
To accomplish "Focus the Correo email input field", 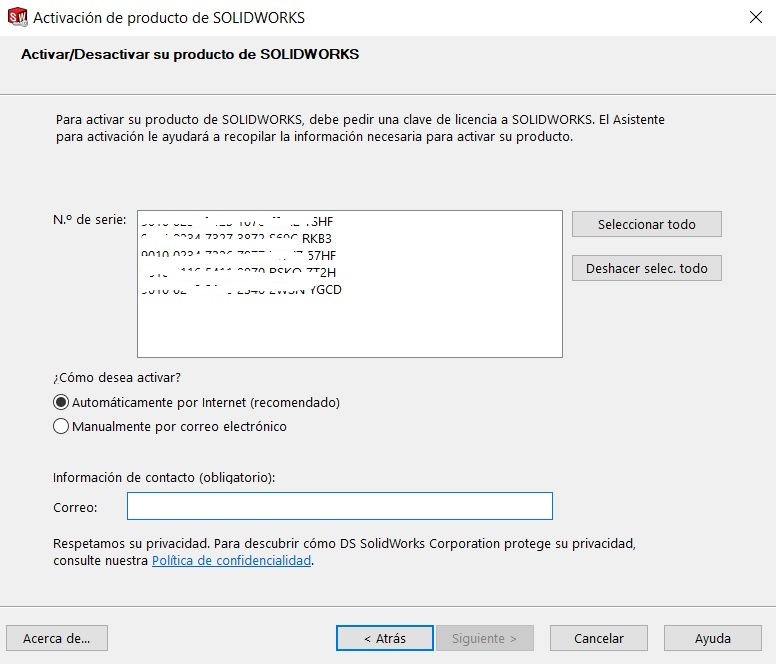I will coord(340,506).
